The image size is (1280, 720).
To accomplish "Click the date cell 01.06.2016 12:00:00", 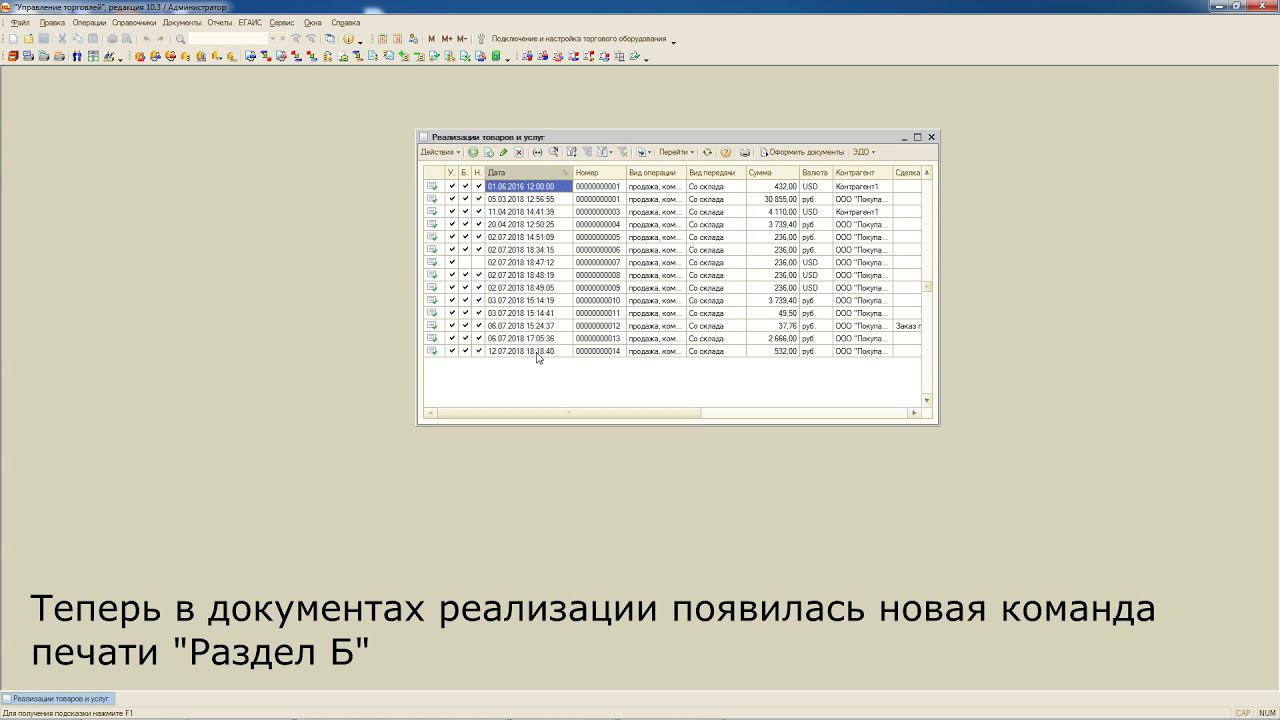I will [528, 186].
